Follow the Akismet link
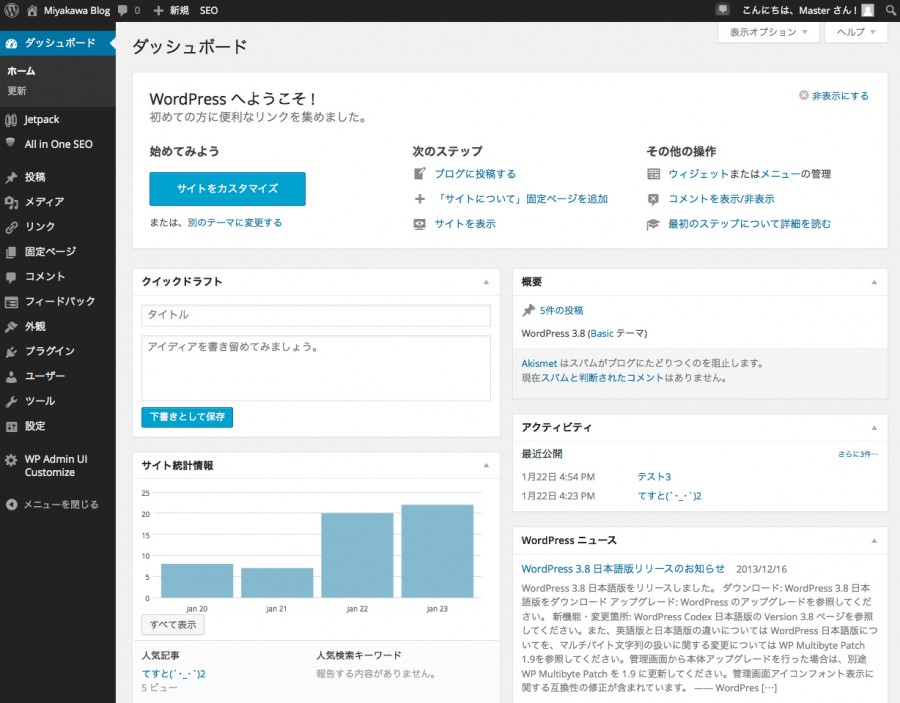The height and width of the screenshot is (703, 900). point(539,363)
